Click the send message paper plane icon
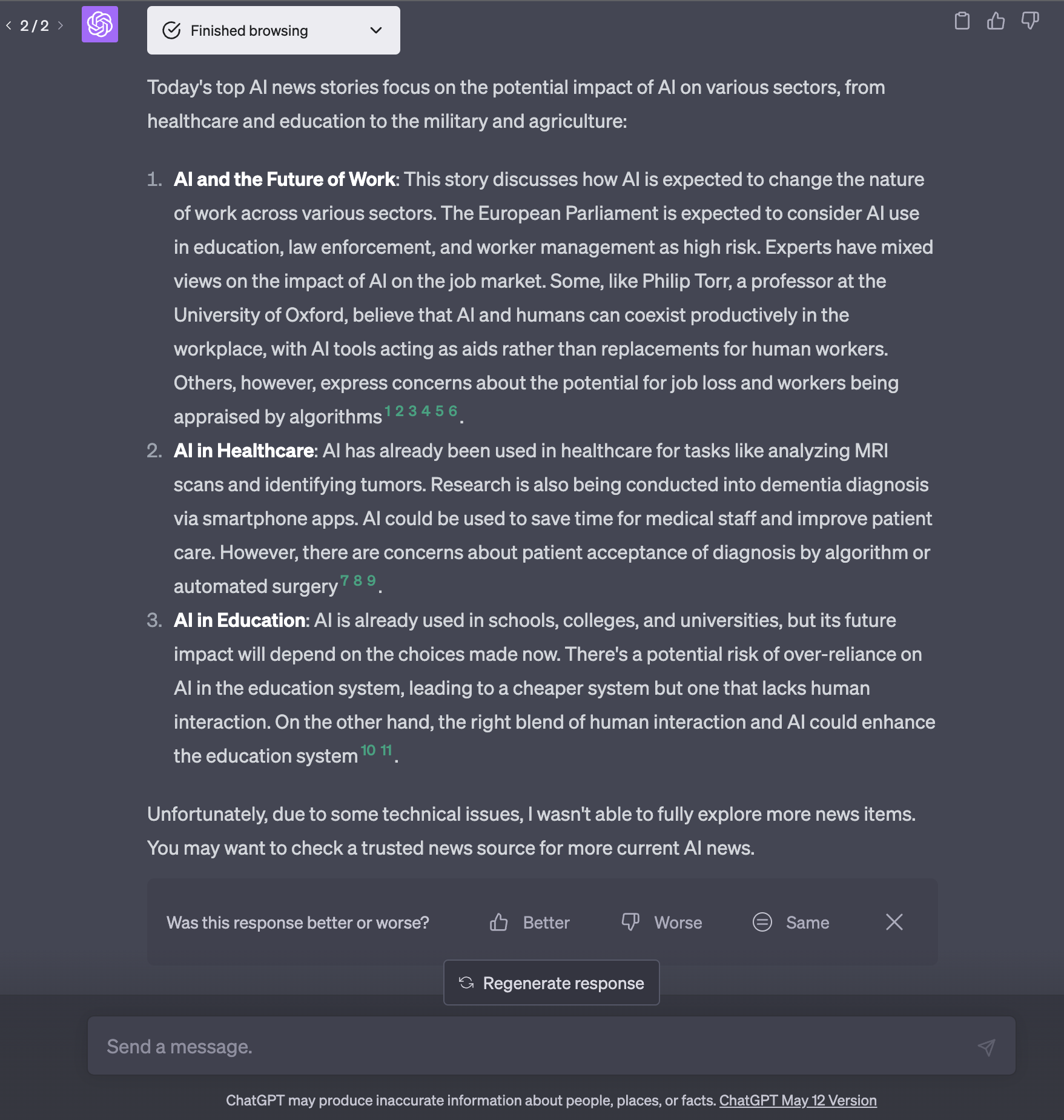1064x1120 pixels. coord(986,1047)
